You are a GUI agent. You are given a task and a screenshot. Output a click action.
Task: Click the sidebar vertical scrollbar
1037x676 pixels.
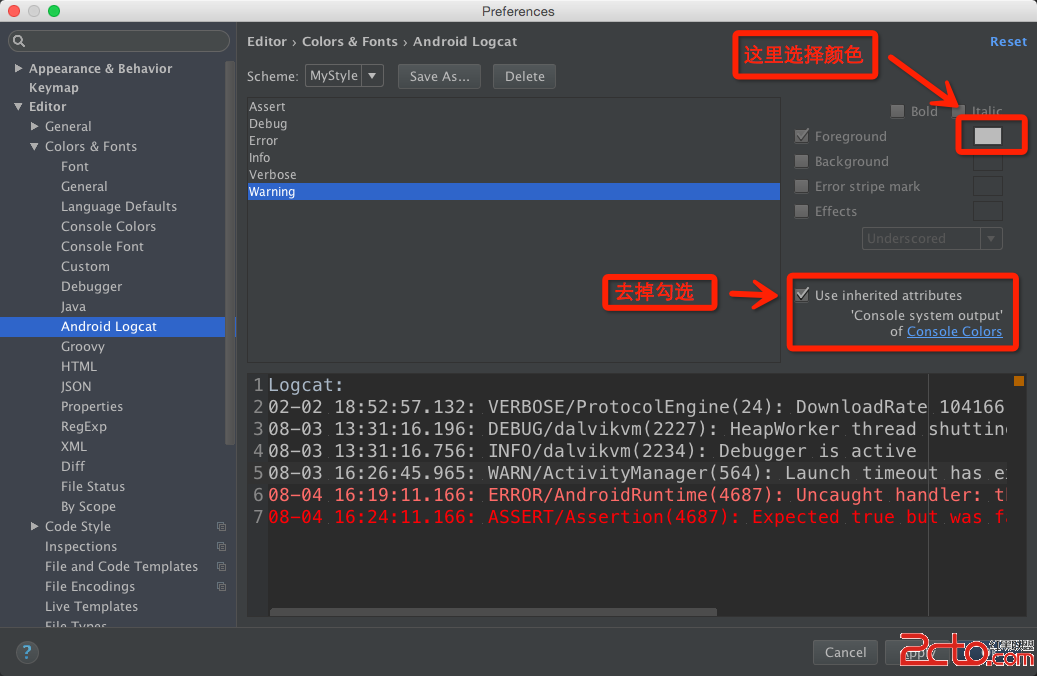(229, 253)
